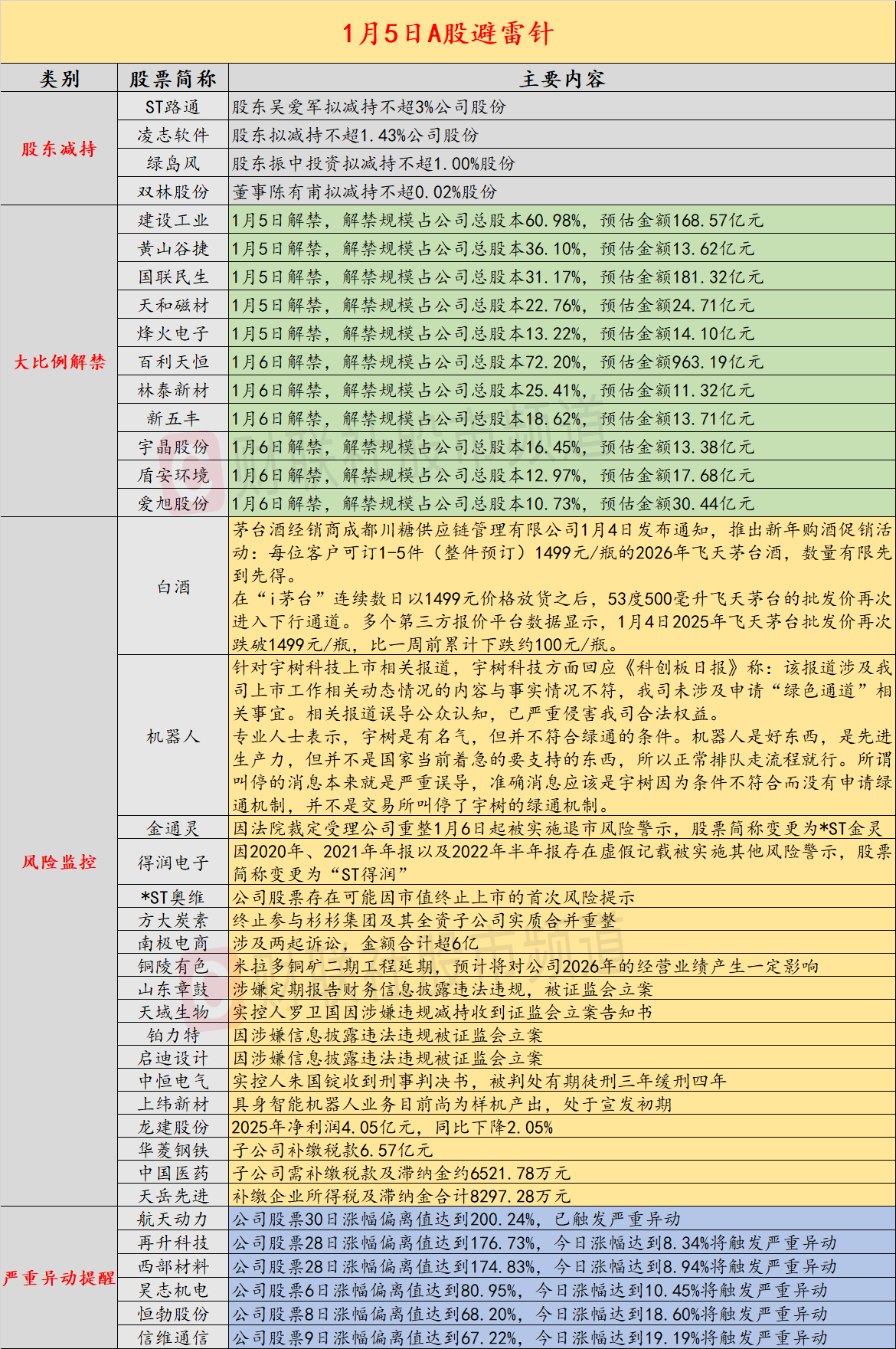The width and height of the screenshot is (896, 1349).
Task: Select the '类别' column header
Action: [59, 79]
